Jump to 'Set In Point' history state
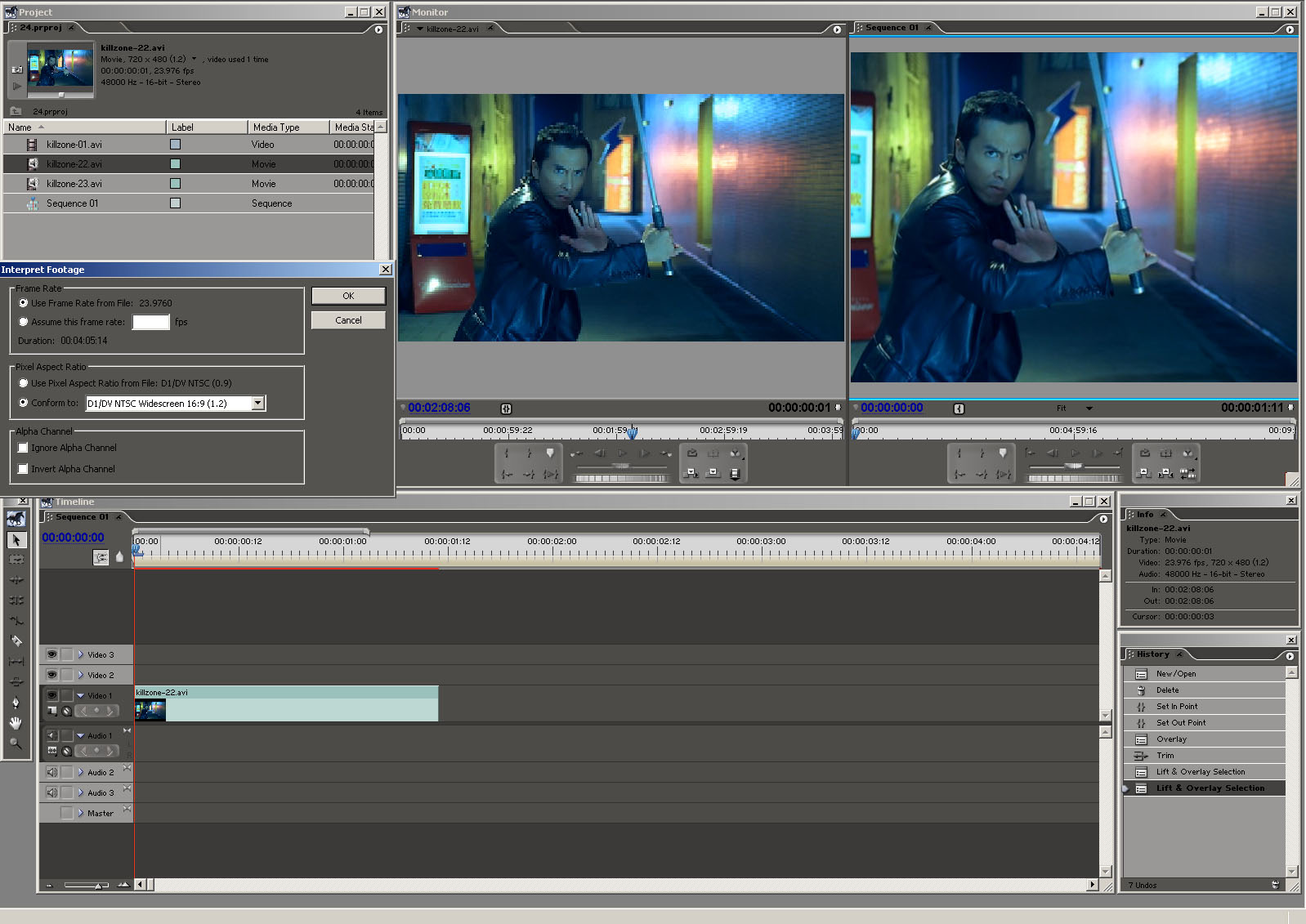Screen dimensions: 1306x924 1204,707
